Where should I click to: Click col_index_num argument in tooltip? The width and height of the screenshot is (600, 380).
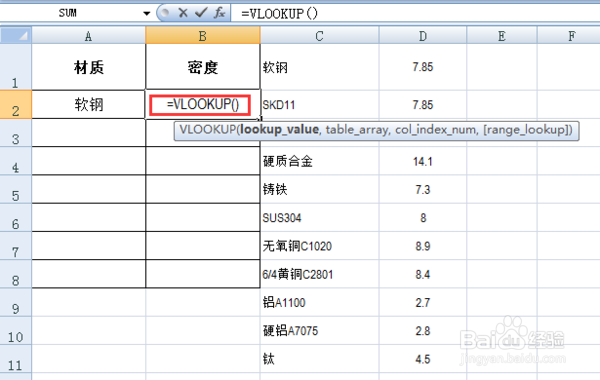coord(436,130)
